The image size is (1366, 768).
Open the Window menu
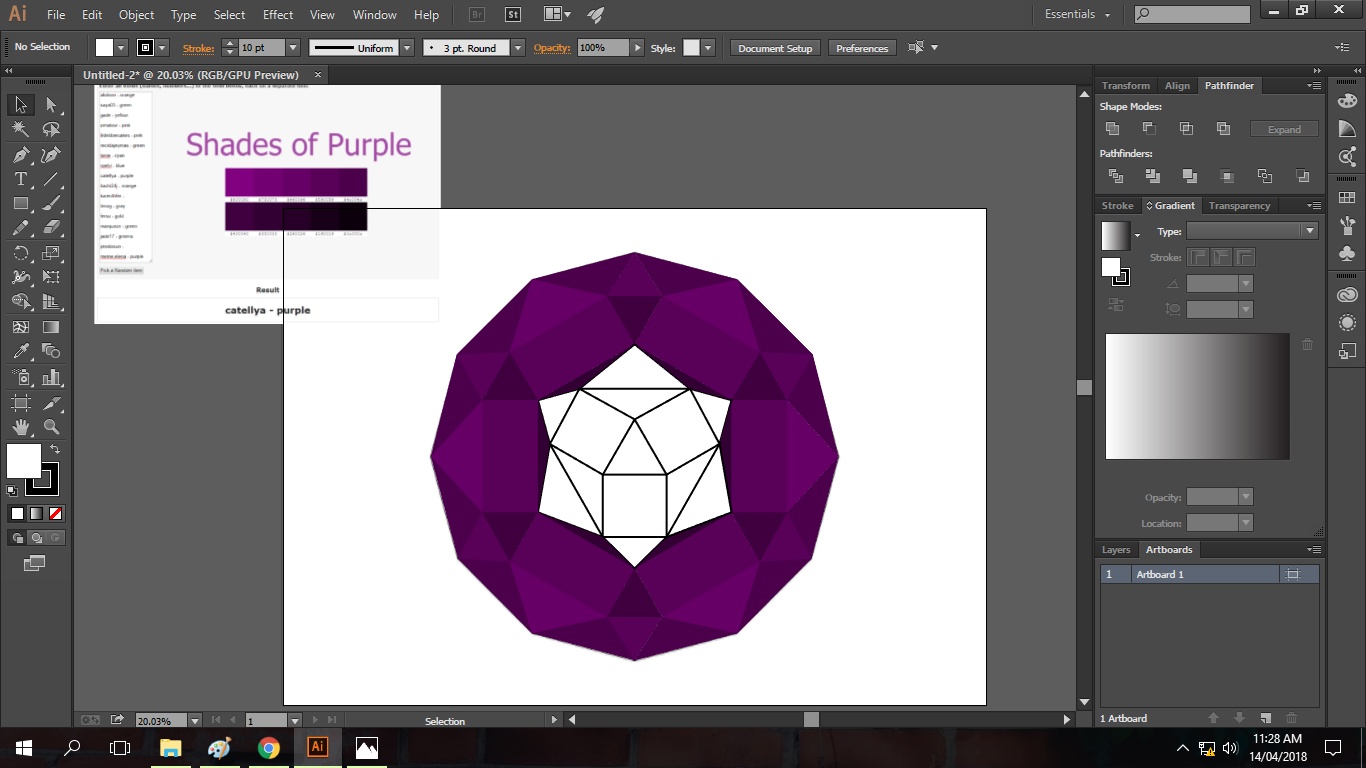375,15
